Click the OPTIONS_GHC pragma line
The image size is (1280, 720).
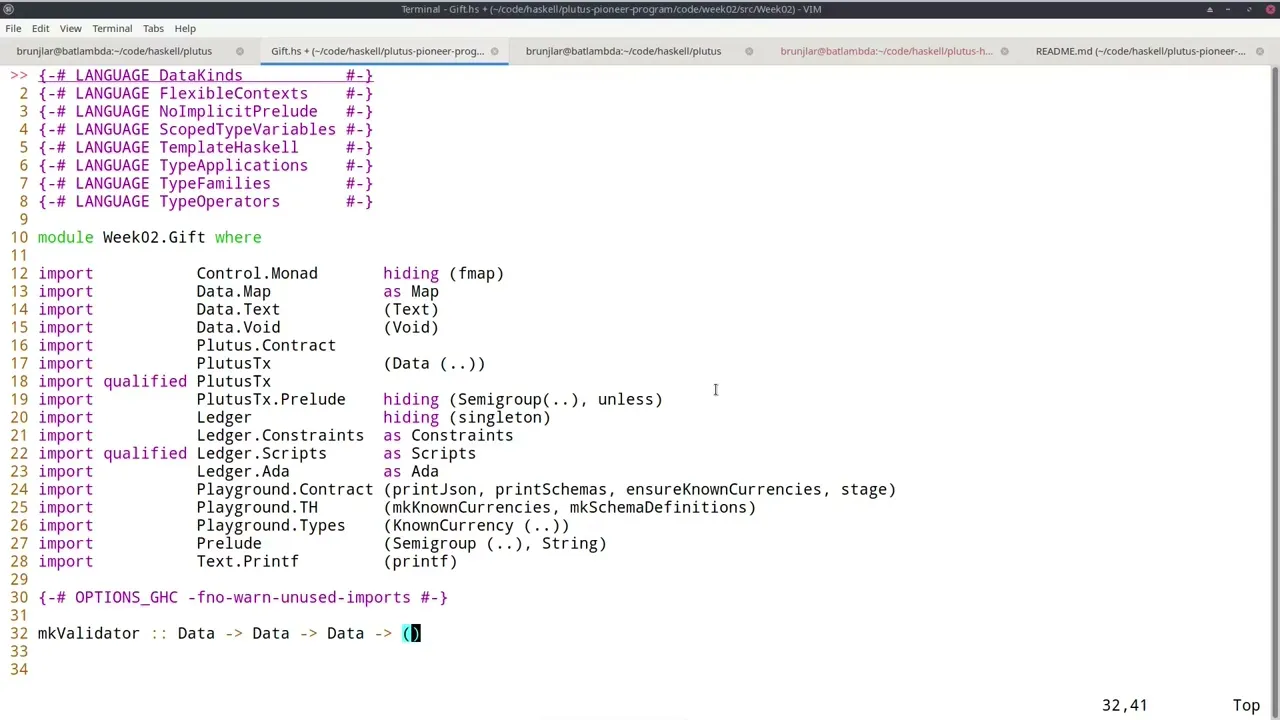tap(240, 597)
